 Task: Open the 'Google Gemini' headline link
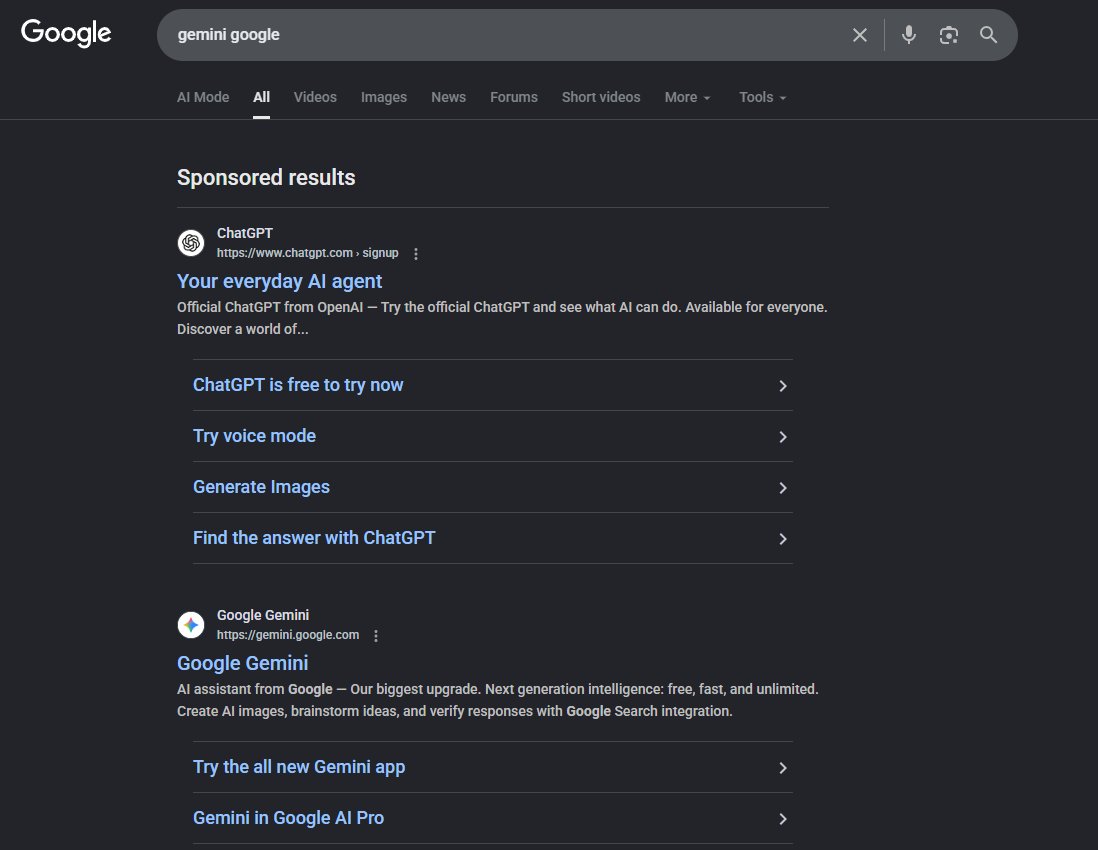pyautogui.click(x=242, y=663)
